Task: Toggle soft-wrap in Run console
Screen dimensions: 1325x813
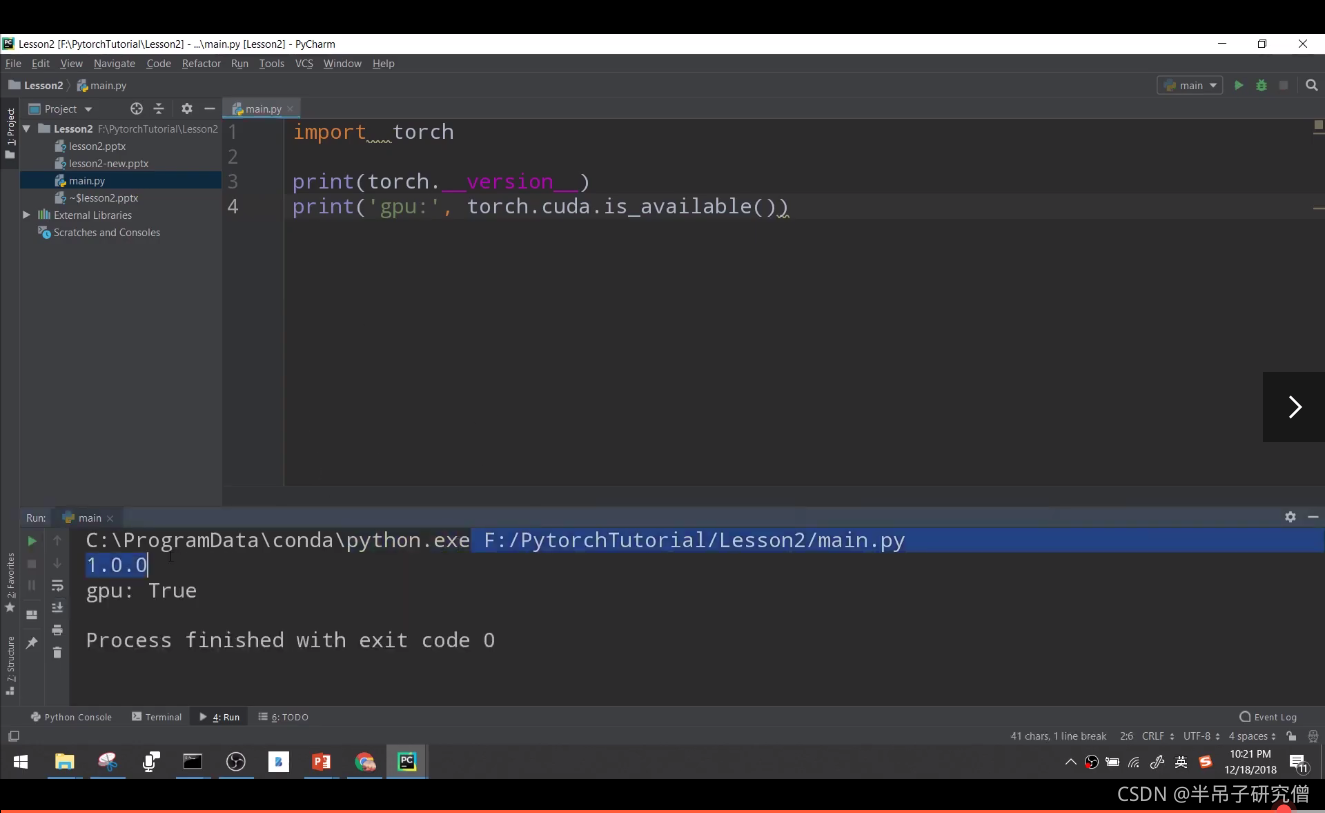Action: 57,585
